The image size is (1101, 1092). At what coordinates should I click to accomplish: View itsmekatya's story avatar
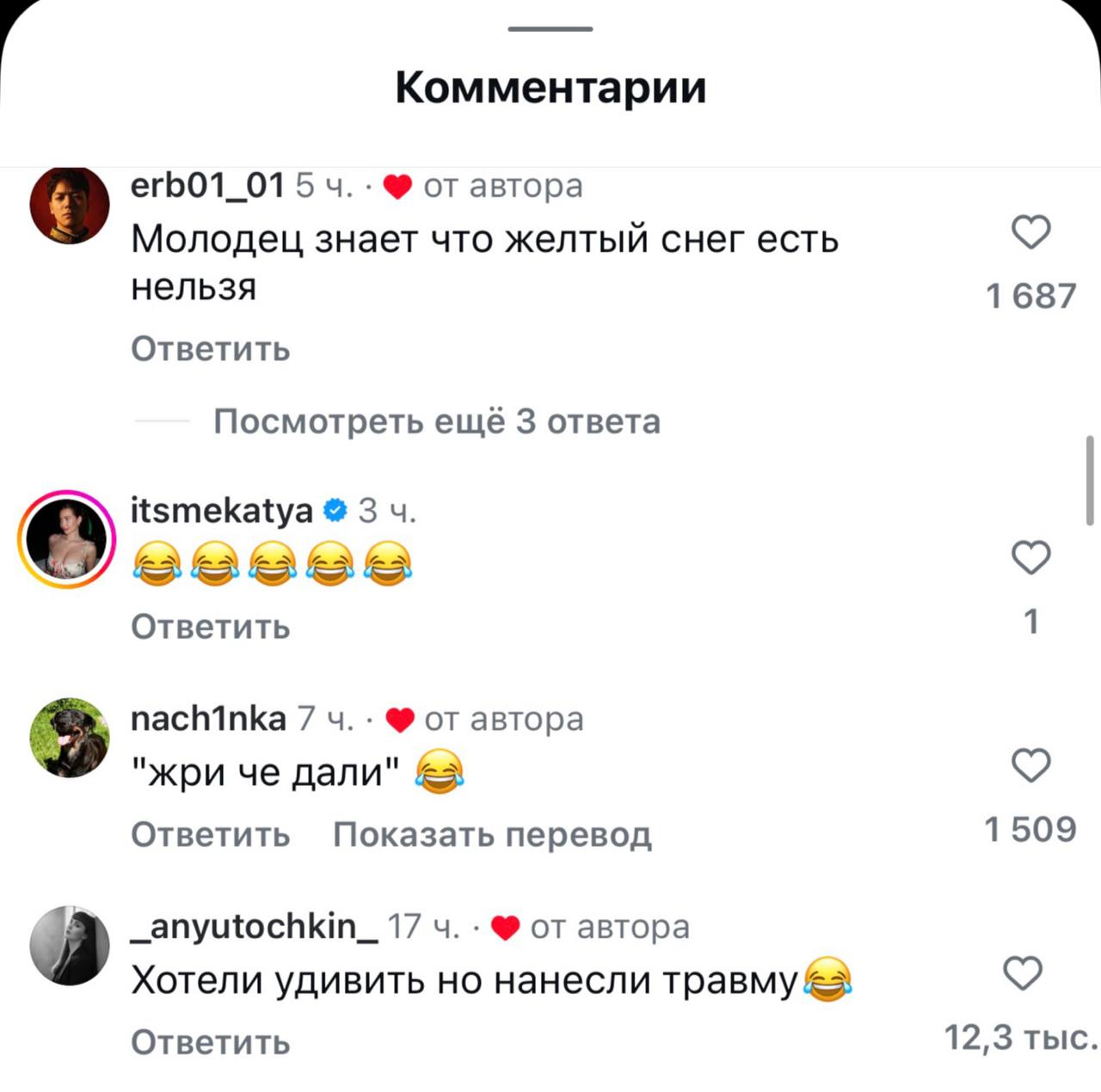click(67, 539)
